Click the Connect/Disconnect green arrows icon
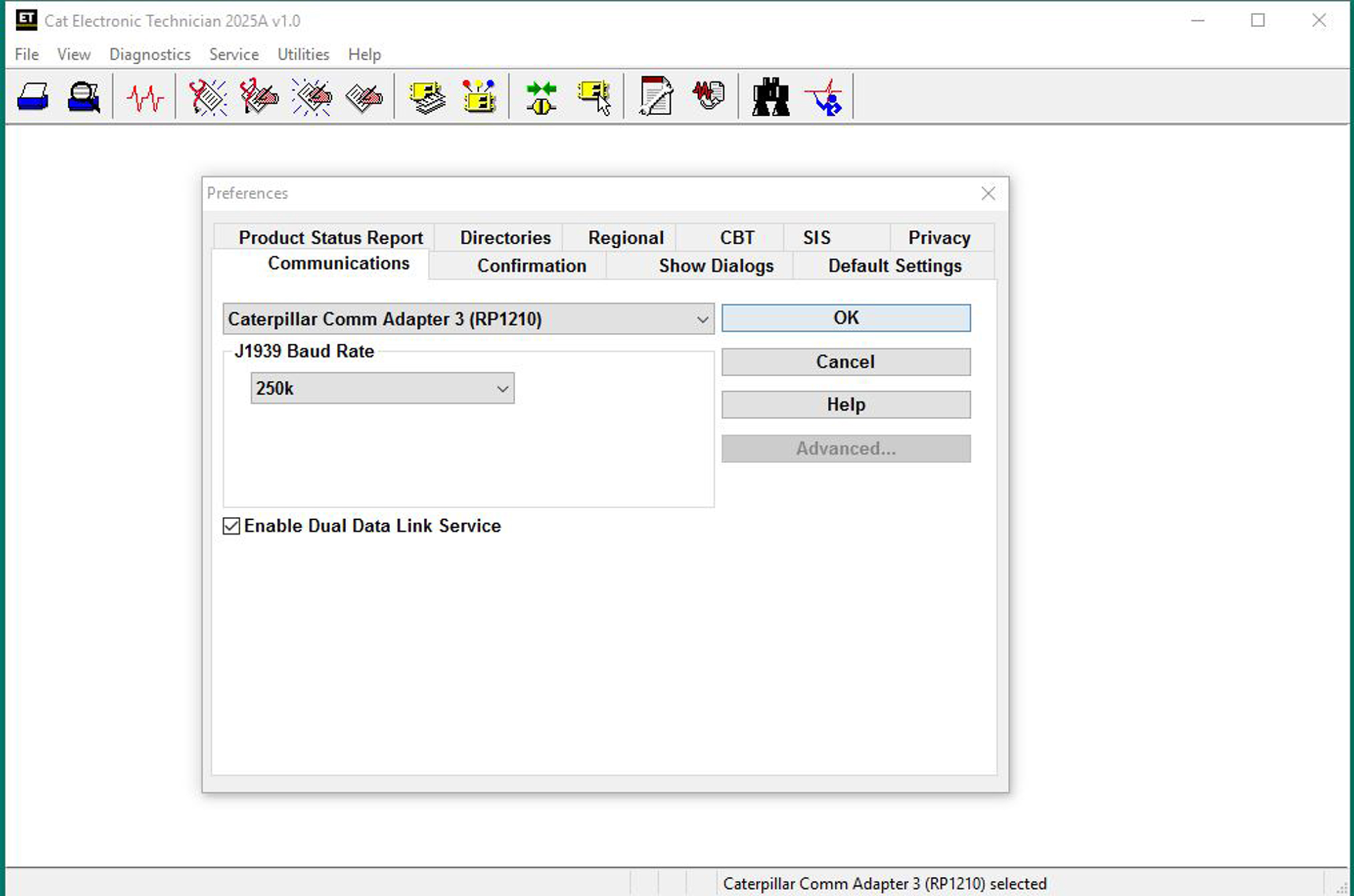 [541, 97]
